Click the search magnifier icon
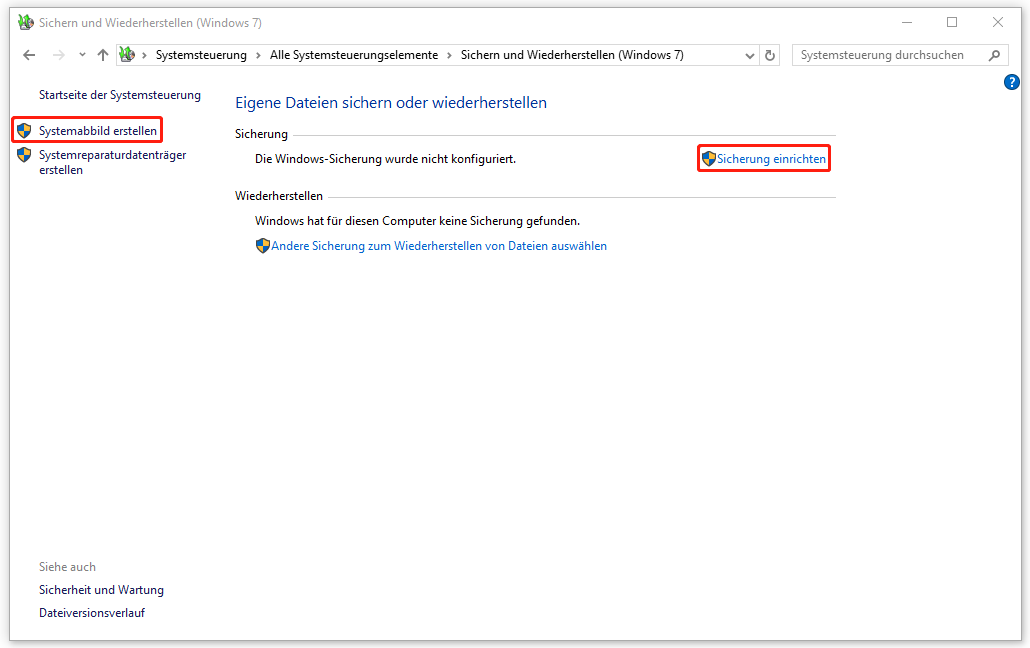 click(x=994, y=56)
